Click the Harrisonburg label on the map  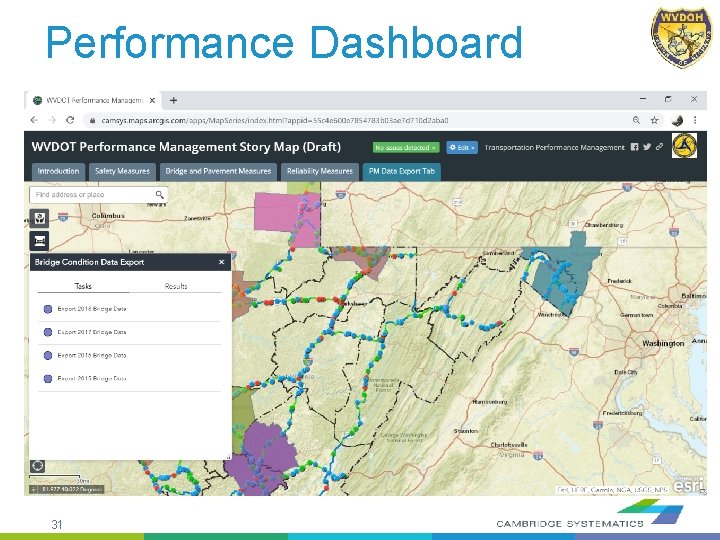[490, 402]
